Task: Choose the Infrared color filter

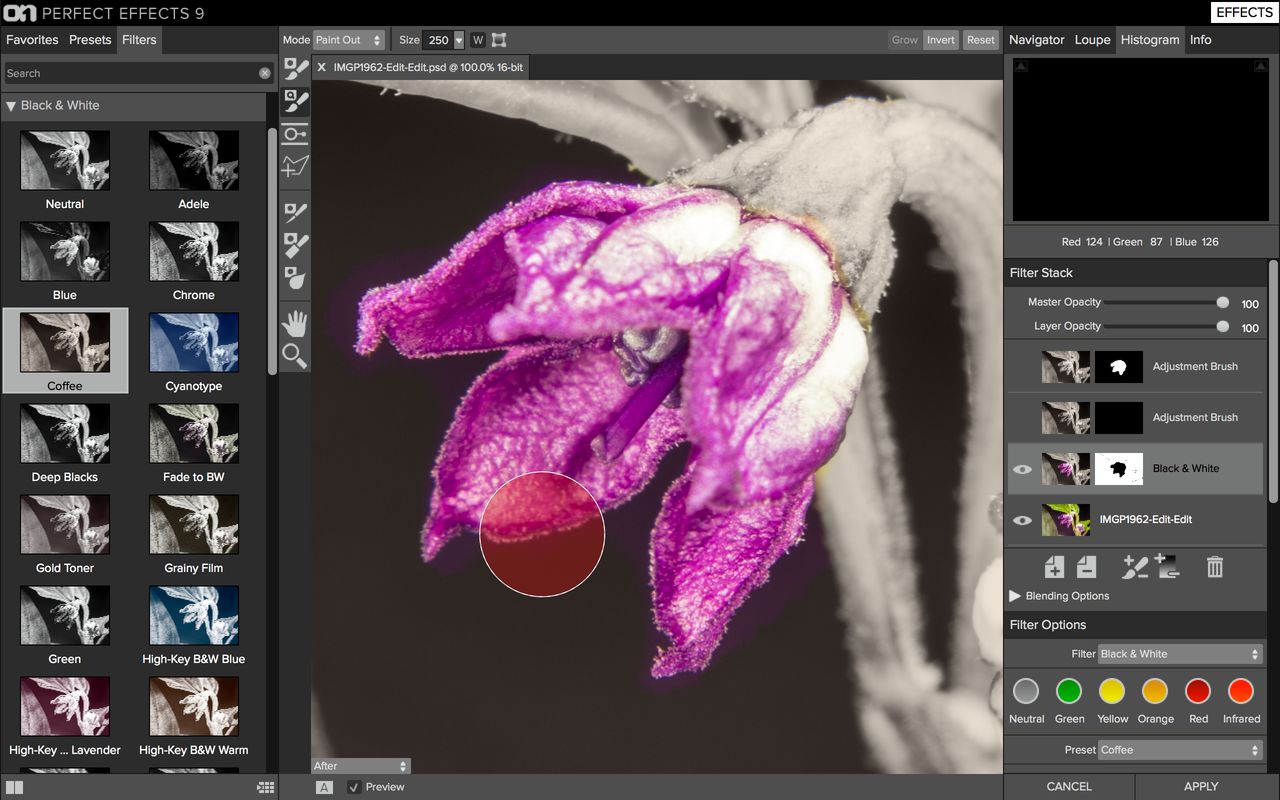Action: [1241, 691]
